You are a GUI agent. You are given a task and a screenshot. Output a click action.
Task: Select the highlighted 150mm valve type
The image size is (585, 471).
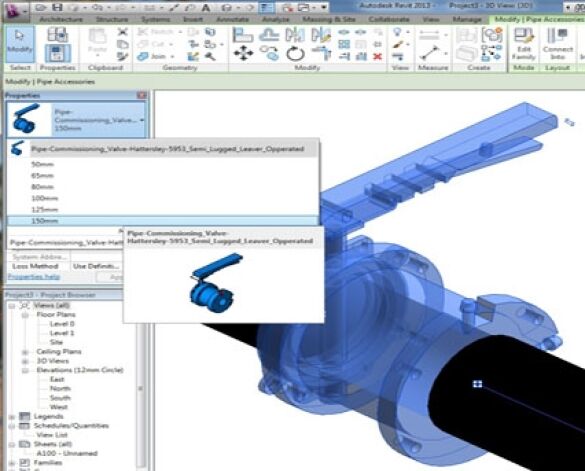(163, 221)
